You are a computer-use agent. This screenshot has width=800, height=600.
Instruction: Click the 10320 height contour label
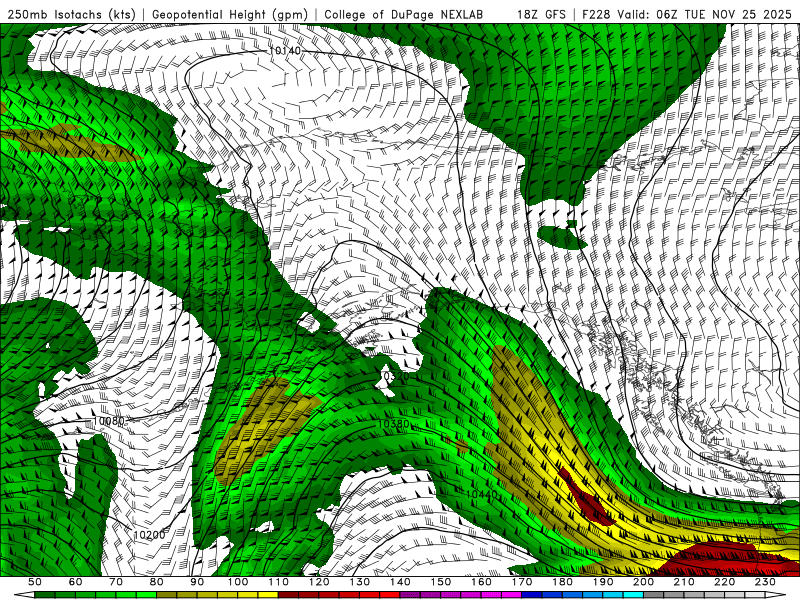(x=395, y=377)
